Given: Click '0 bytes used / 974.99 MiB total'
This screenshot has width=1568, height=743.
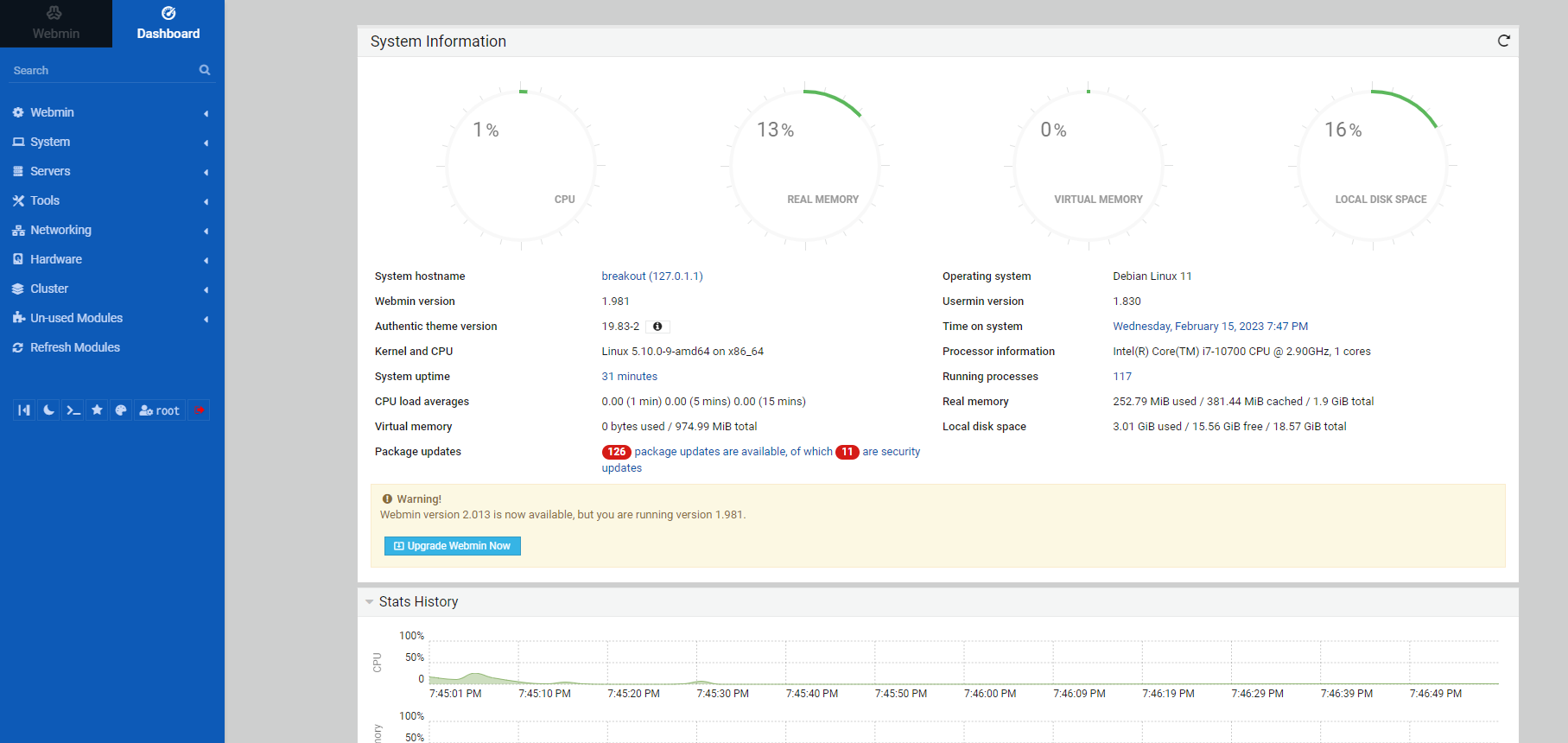Looking at the screenshot, I should coord(679,427).
